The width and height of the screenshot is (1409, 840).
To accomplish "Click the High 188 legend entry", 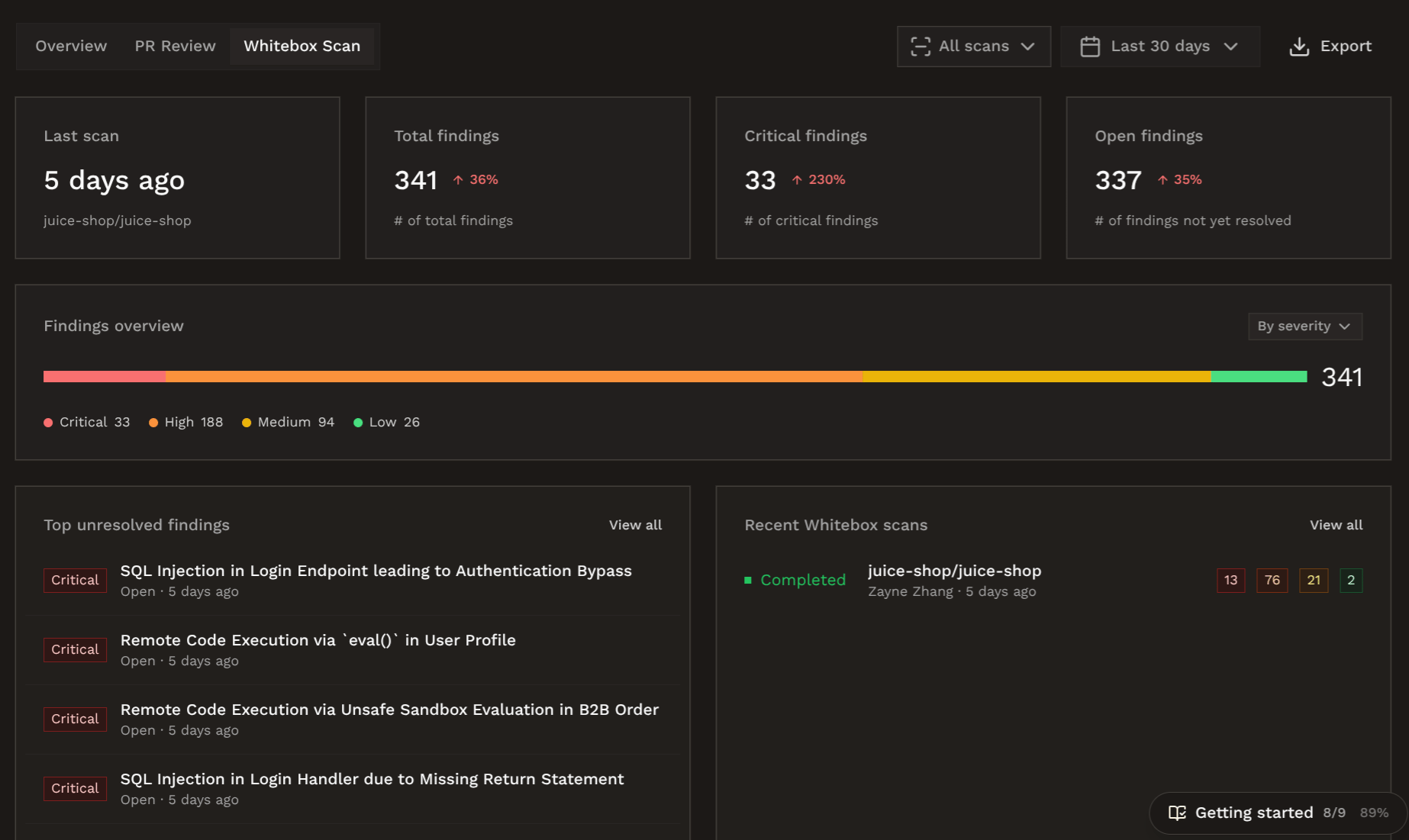I will [x=185, y=422].
